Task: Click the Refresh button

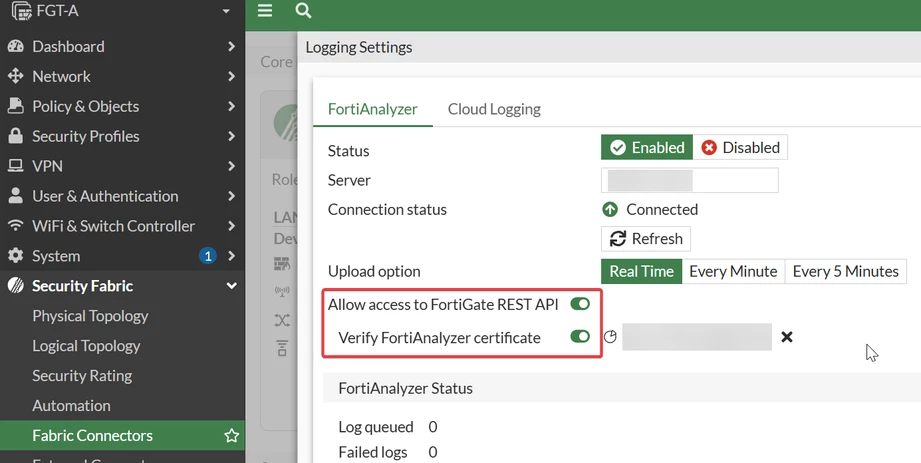Action: (x=646, y=239)
